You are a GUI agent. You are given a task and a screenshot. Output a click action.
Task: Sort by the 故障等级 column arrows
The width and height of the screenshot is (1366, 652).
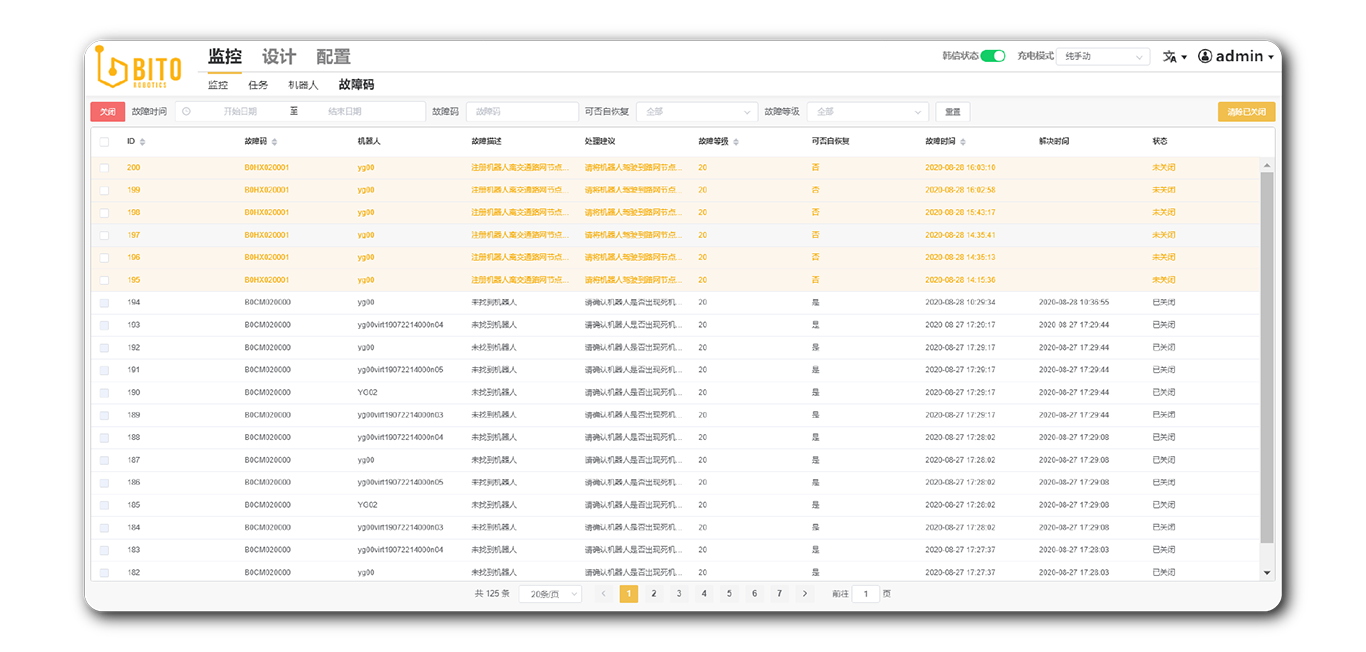[x=736, y=142]
